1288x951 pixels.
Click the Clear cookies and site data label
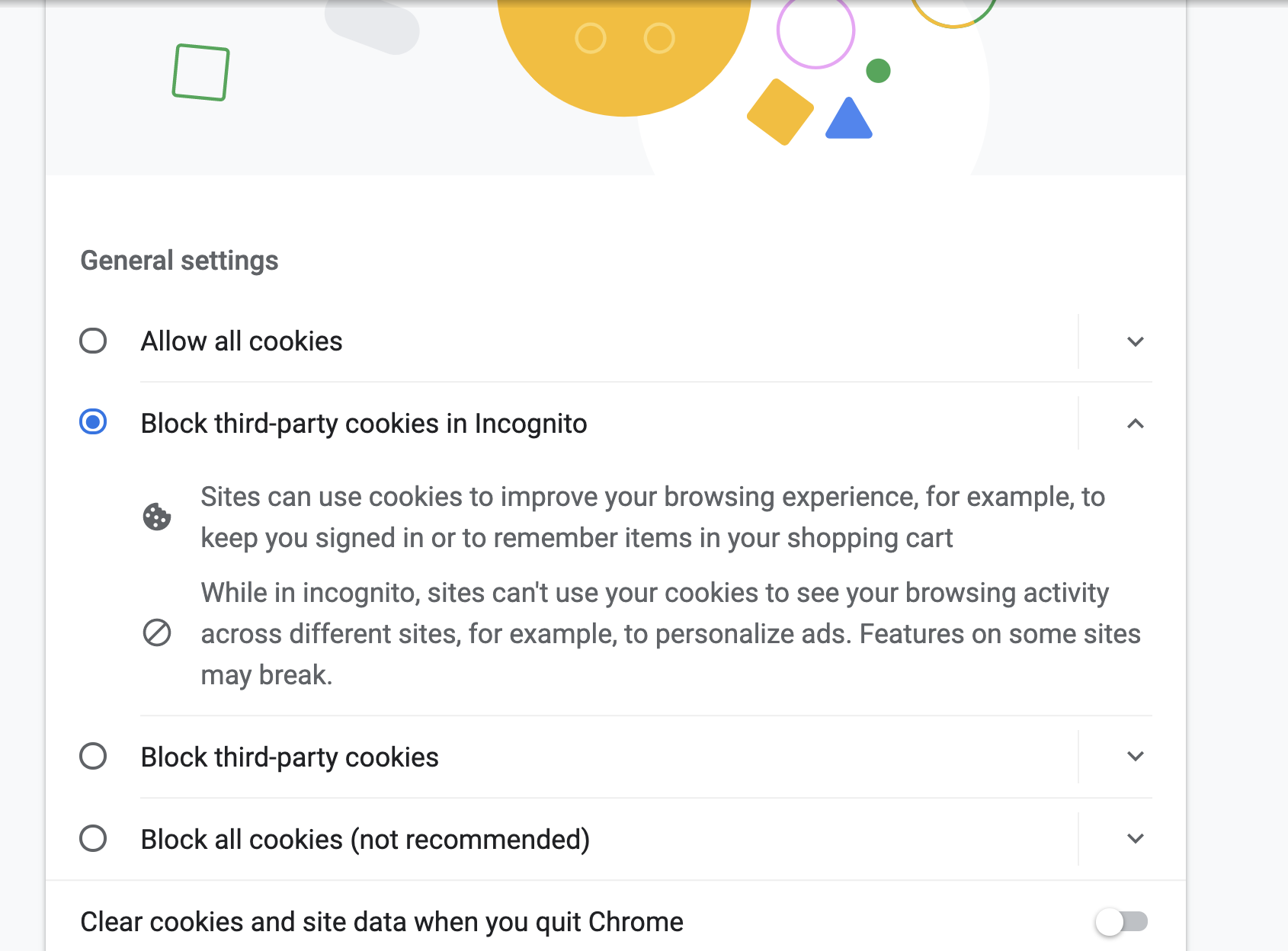click(x=382, y=922)
